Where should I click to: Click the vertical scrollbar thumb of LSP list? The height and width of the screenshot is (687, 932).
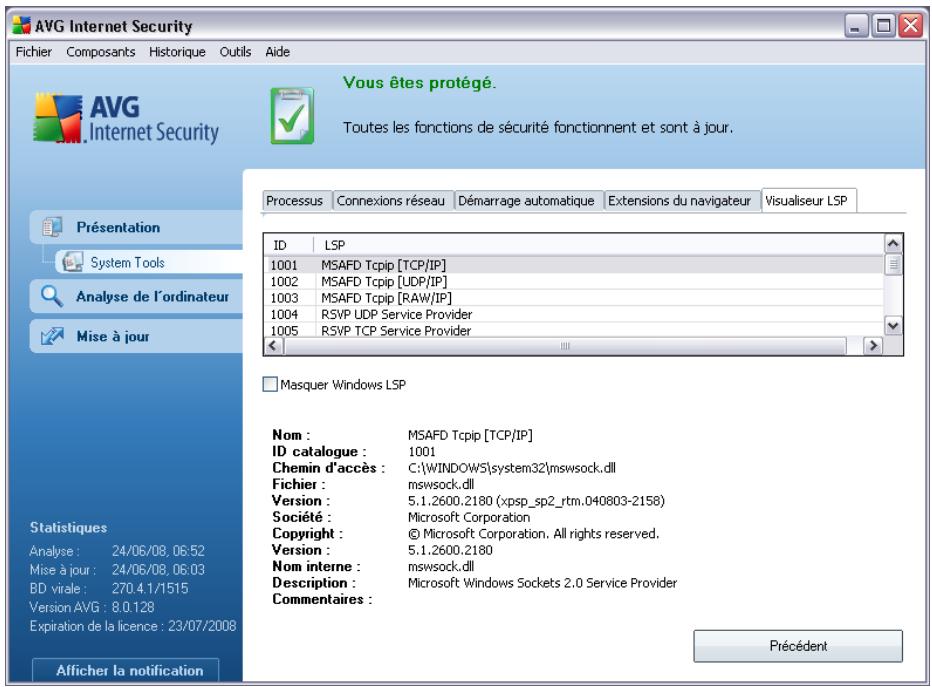(x=893, y=264)
